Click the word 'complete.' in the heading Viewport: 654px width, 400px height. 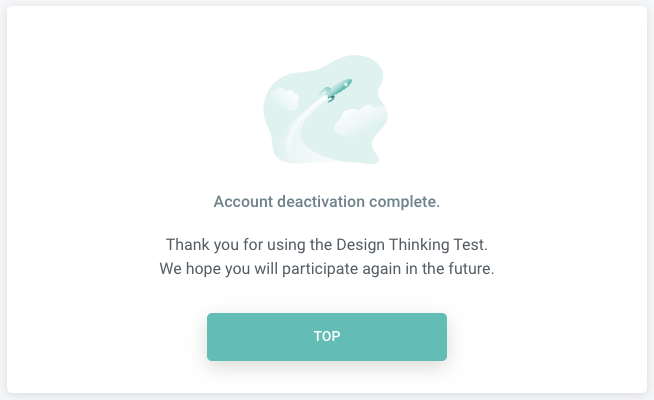[404, 202]
